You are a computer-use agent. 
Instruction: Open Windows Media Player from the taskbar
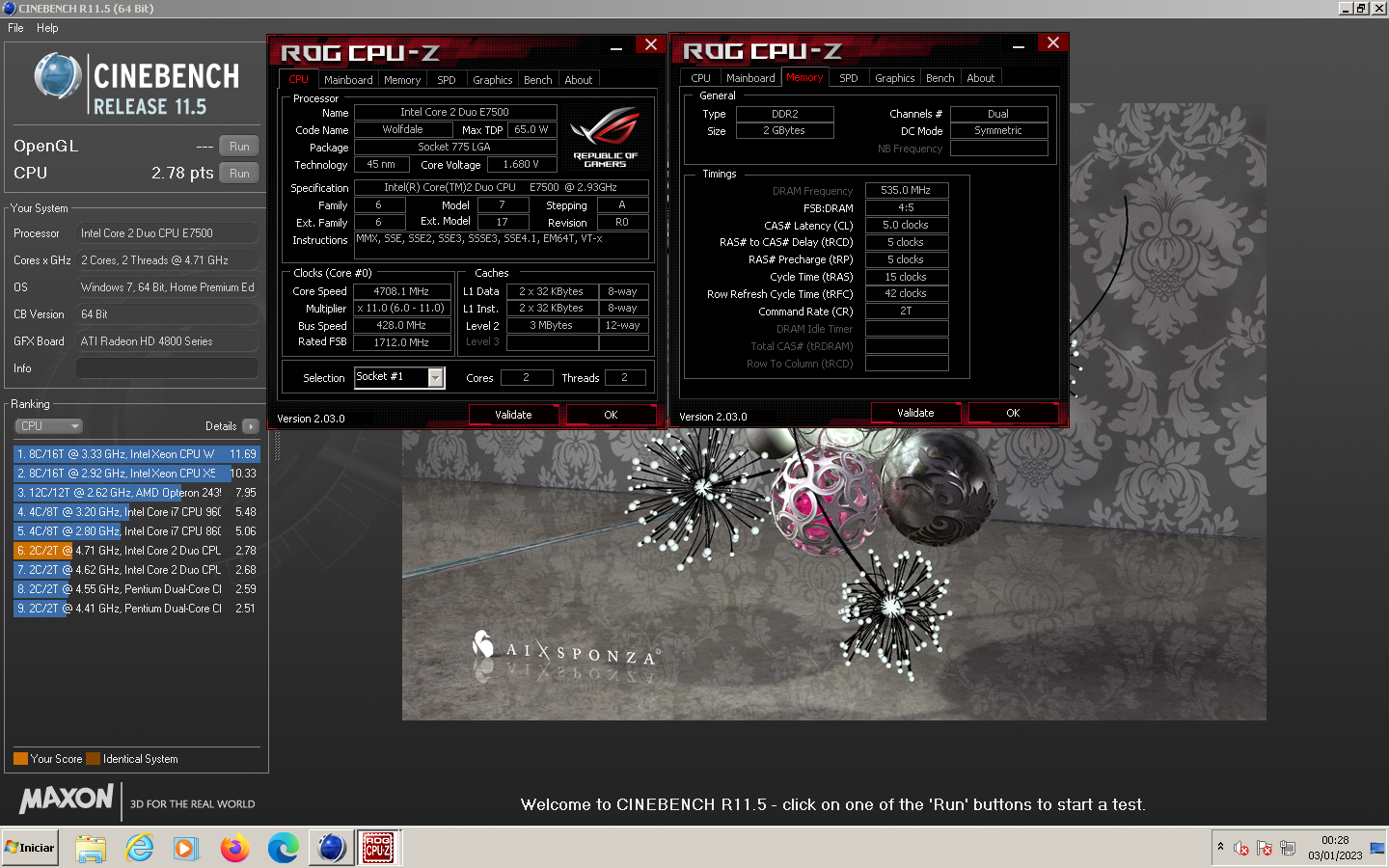pyautogui.click(x=186, y=848)
